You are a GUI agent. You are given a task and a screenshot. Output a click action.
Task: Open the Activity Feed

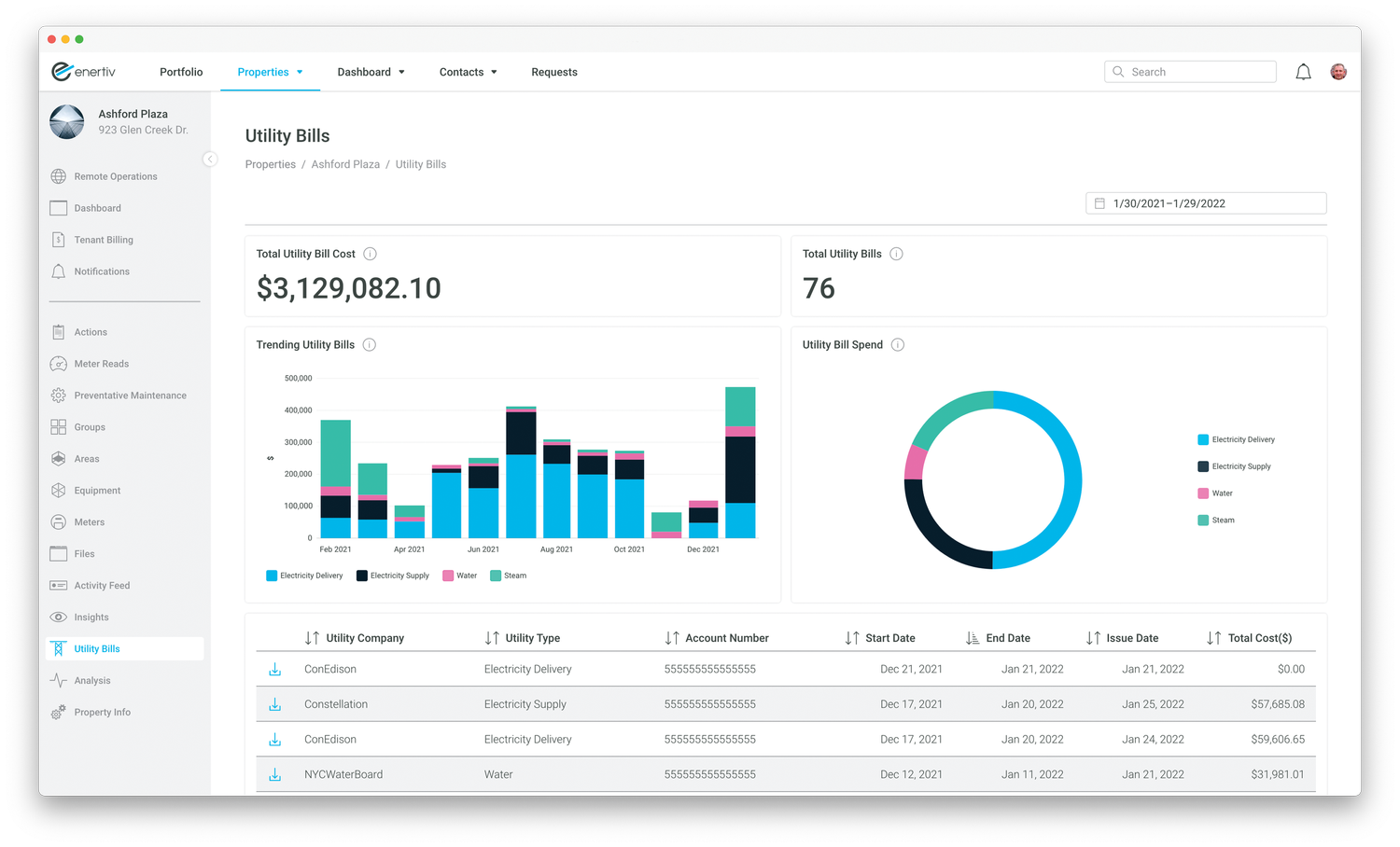pos(90,586)
